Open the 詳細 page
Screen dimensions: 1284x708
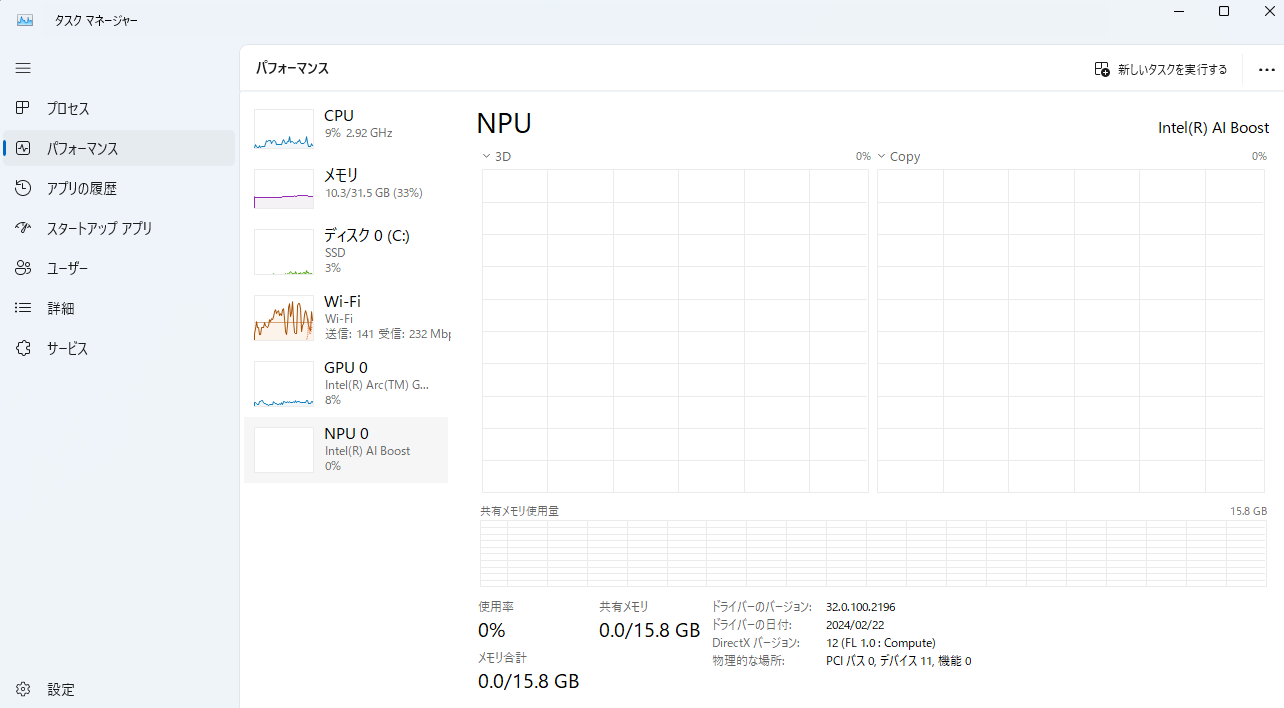61,308
